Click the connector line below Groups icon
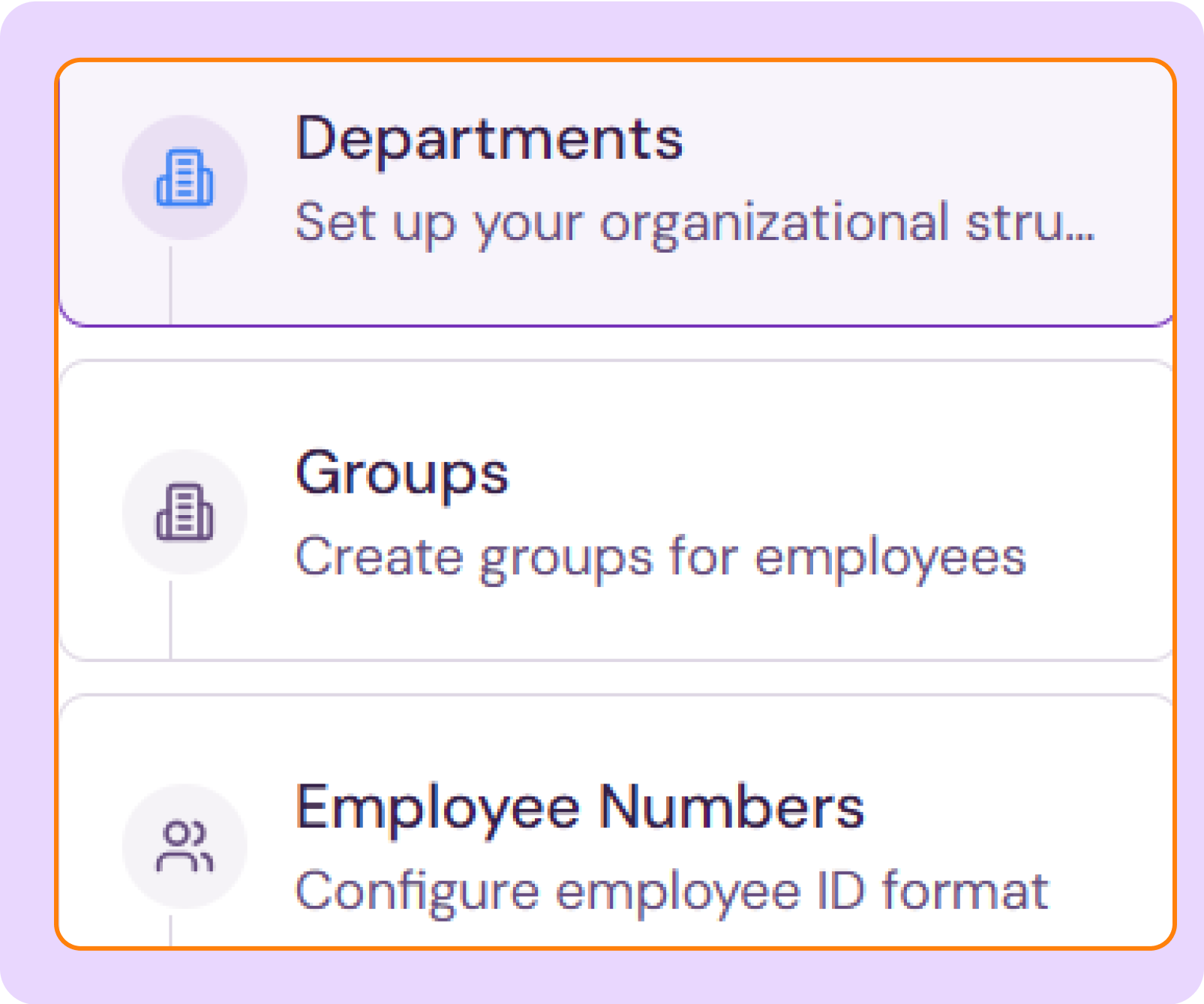 (171, 619)
